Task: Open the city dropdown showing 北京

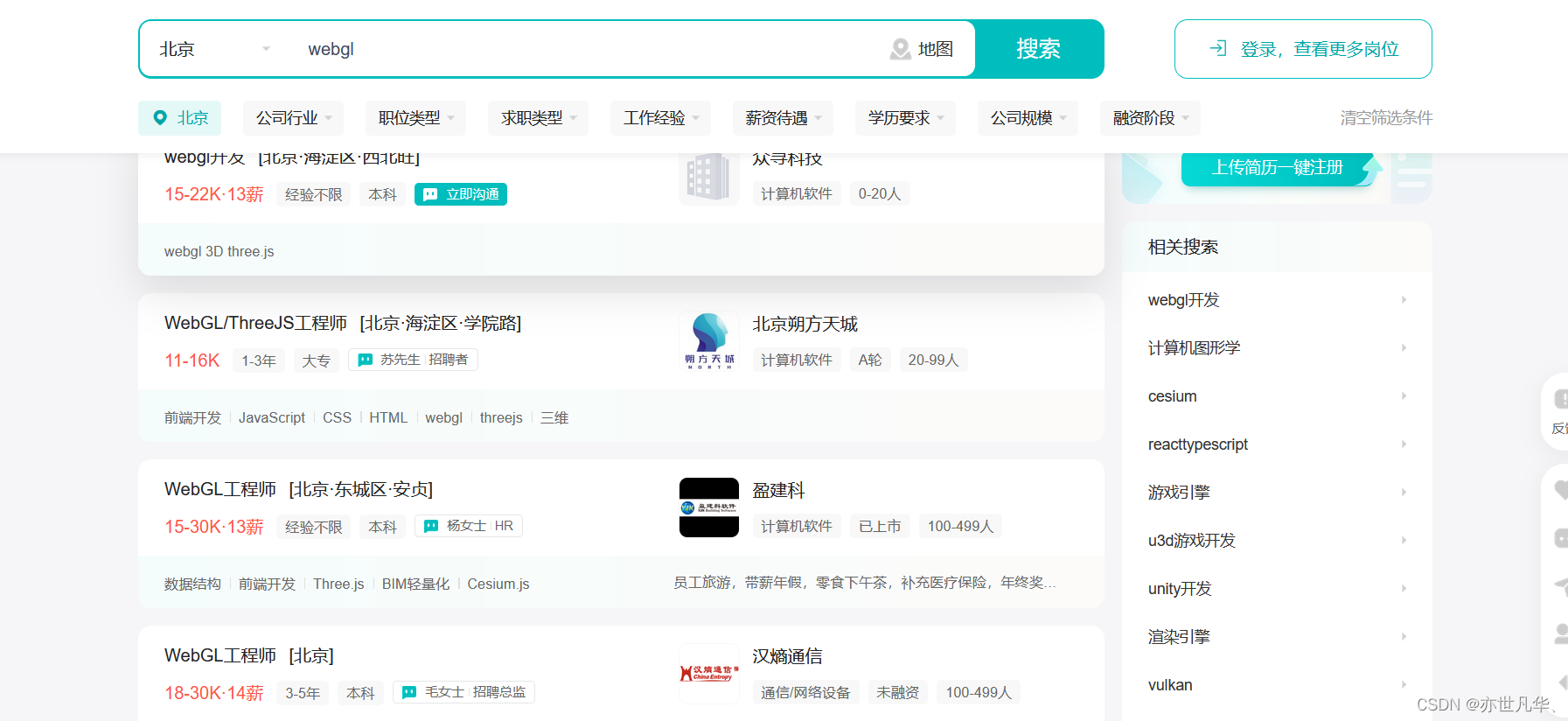Action: [x=215, y=49]
